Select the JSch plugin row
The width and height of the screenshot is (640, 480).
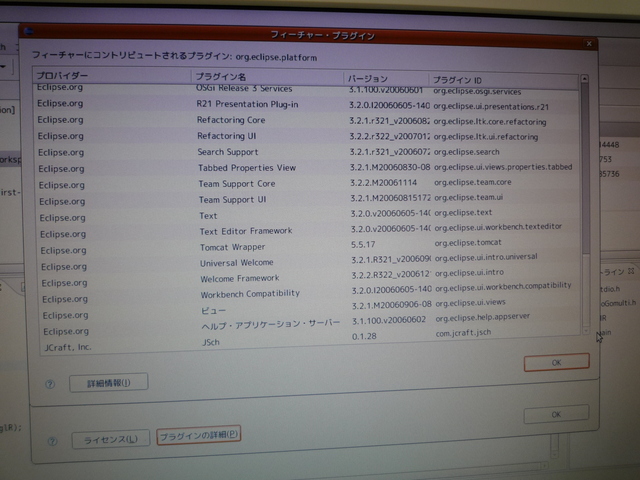(312, 340)
